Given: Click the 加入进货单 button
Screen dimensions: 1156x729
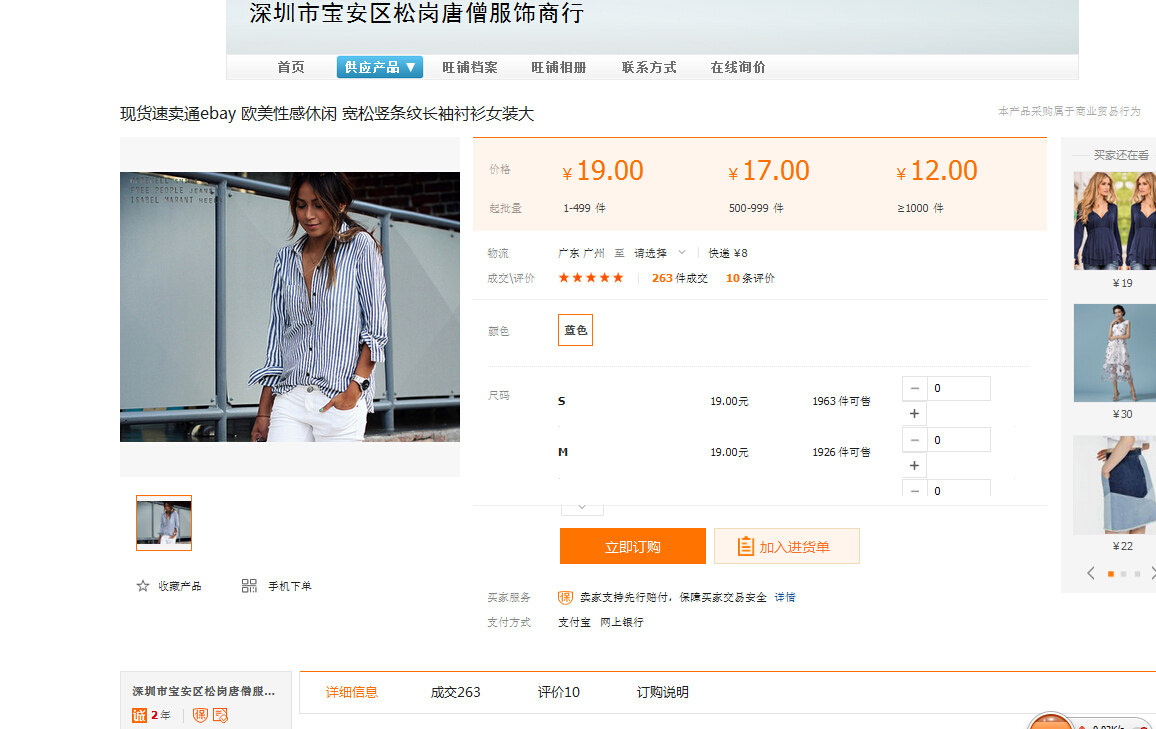Looking at the screenshot, I should click(786, 546).
